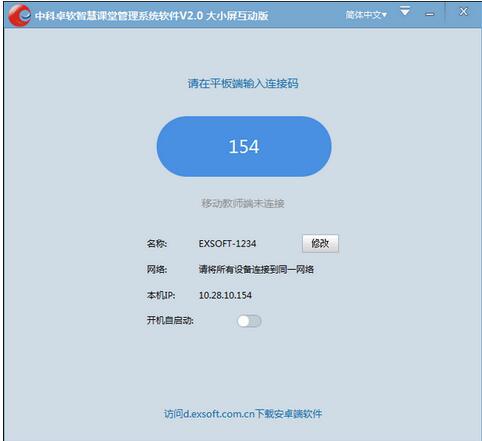
Task: Click the 请在平板端输入连接码 prompt text
Action: point(243,83)
